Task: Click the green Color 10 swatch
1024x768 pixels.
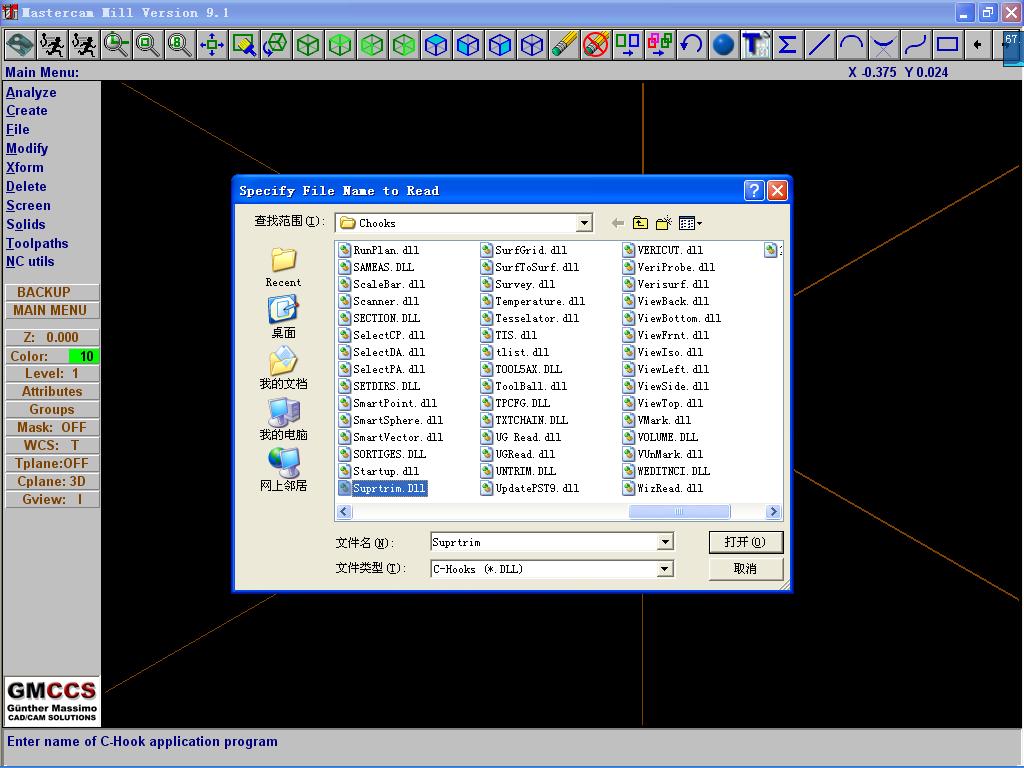Action: point(84,356)
